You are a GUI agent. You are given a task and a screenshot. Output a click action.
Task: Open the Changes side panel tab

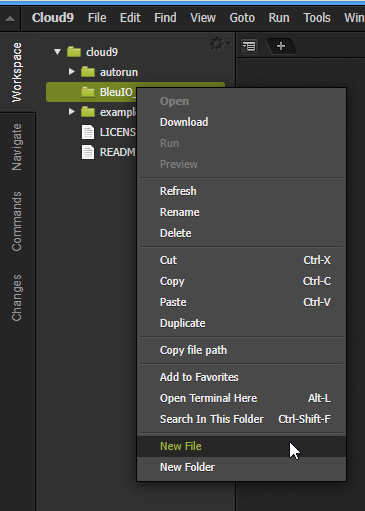click(x=17, y=298)
